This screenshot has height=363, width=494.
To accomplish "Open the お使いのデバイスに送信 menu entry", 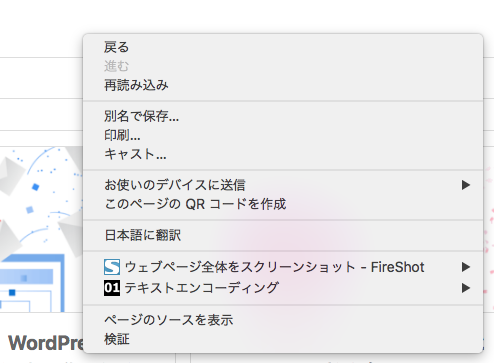I will [x=283, y=185].
